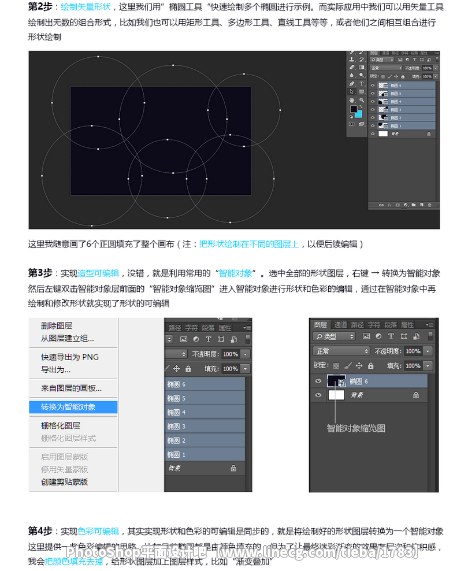The height and width of the screenshot is (571, 474).
Task: Click shape layer filter icon in smart object panel
Action: click(404, 336)
